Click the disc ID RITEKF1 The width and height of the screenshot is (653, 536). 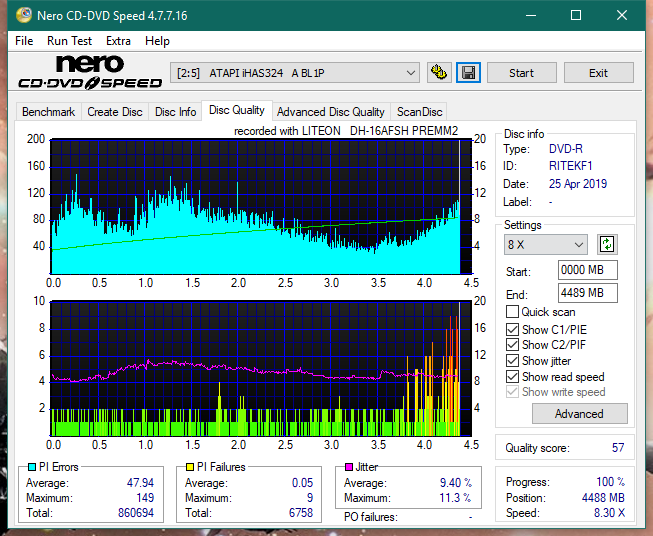tap(570, 166)
